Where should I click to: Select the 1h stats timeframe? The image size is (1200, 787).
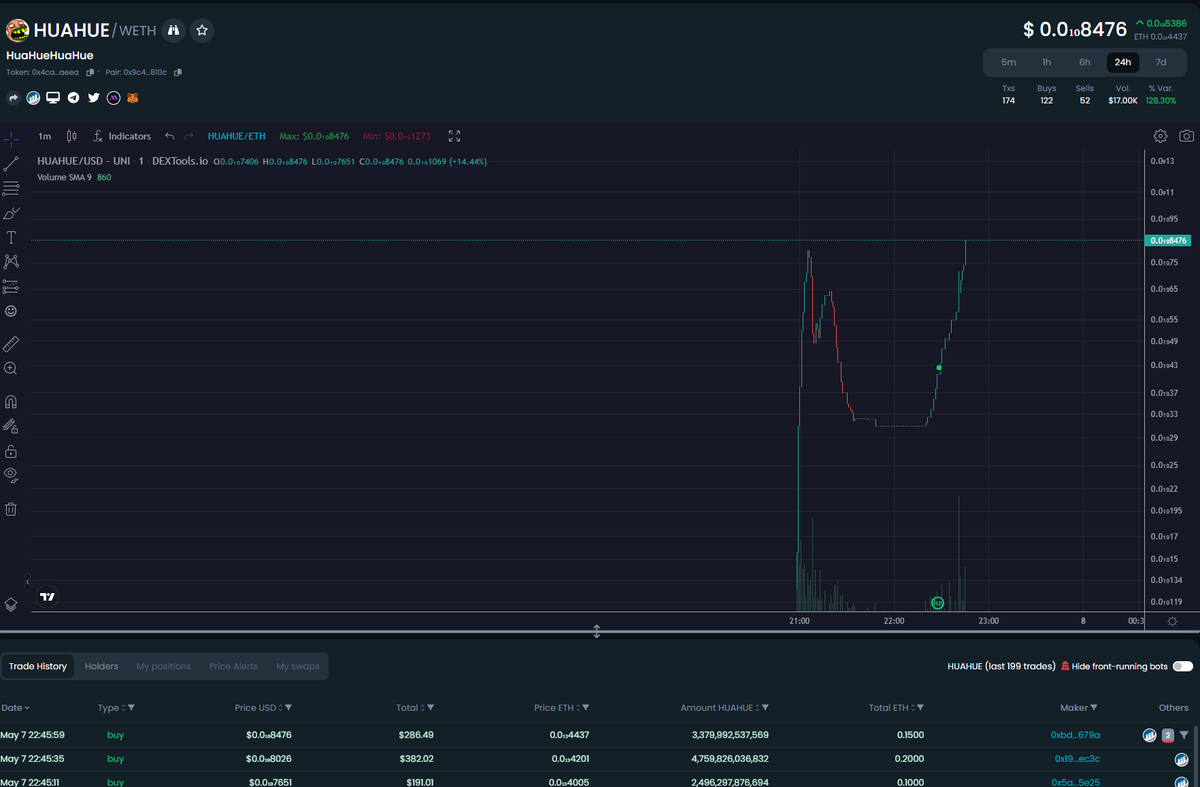1046,62
